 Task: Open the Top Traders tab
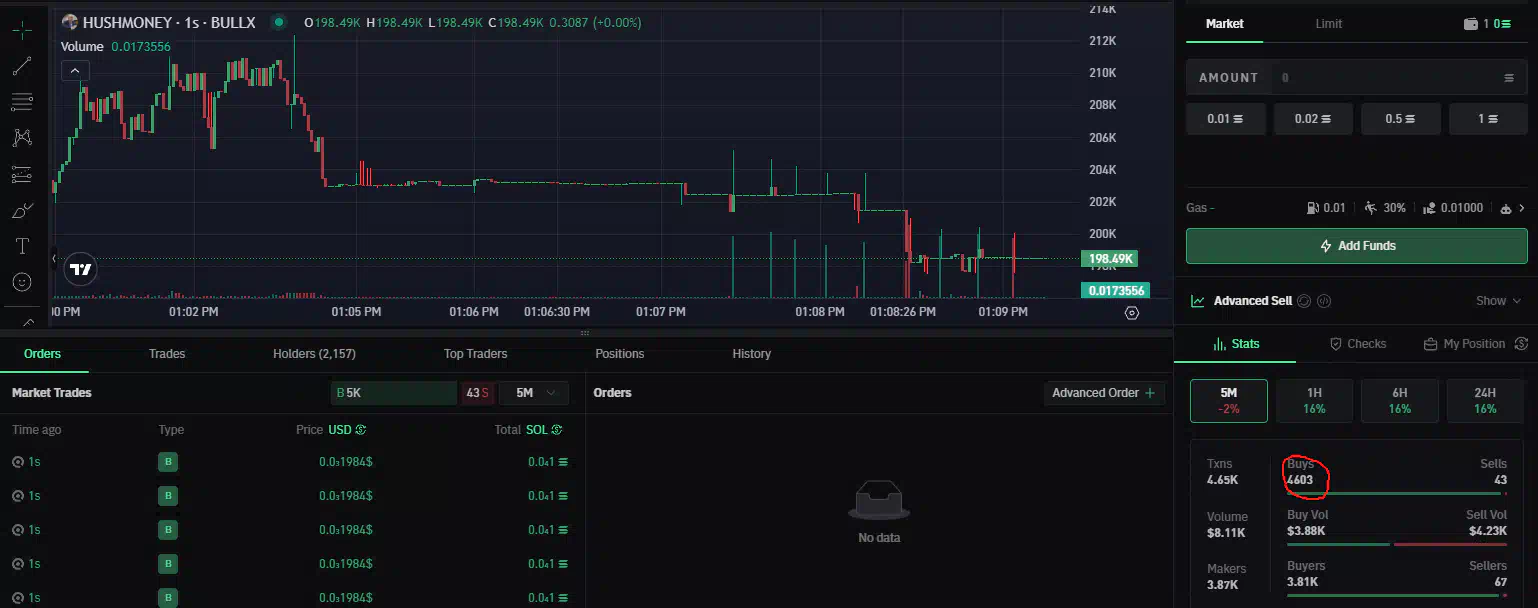(475, 354)
